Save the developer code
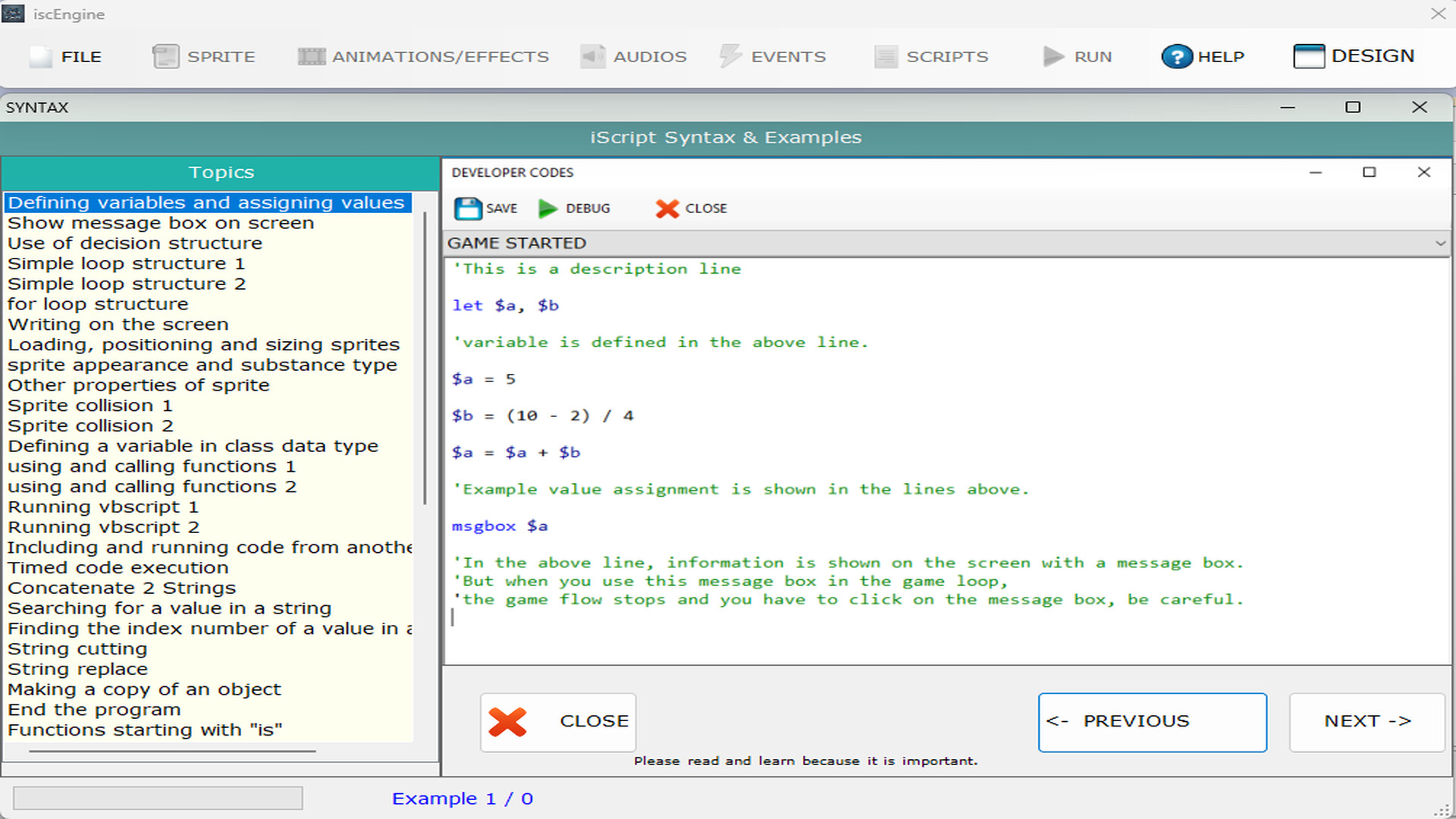 coord(485,209)
